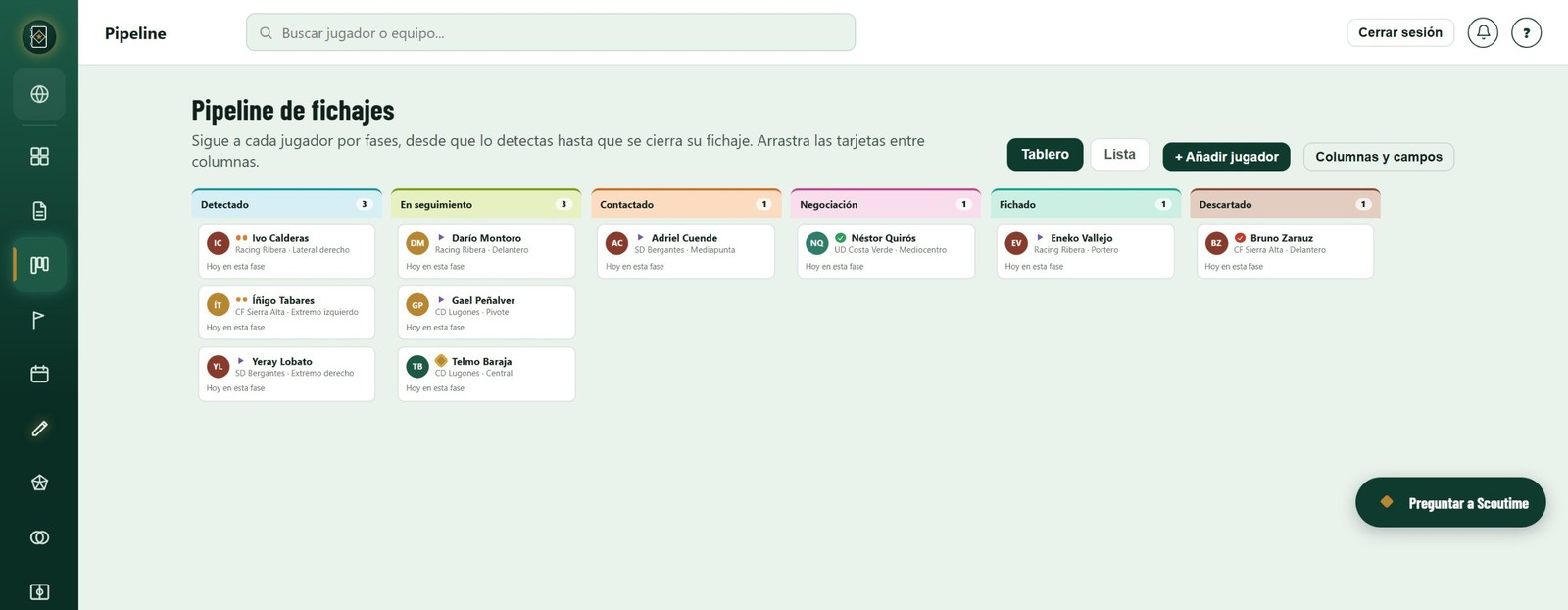Open the overlapping circles icon in sidebar
Viewport: 1568px width, 610px height.
coord(39,537)
